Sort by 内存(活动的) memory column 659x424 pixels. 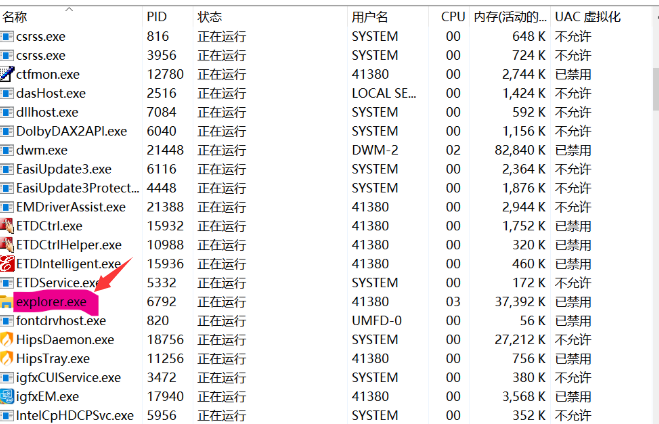[x=510, y=17]
